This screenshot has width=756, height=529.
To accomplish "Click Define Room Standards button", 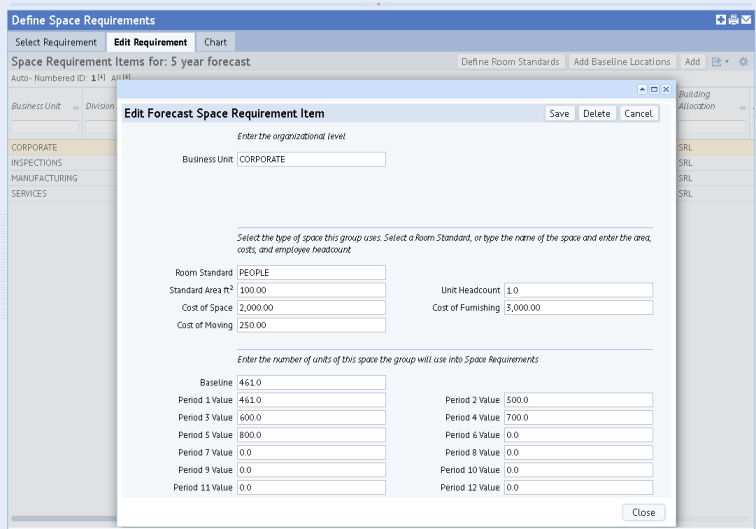I will [x=511, y=63].
